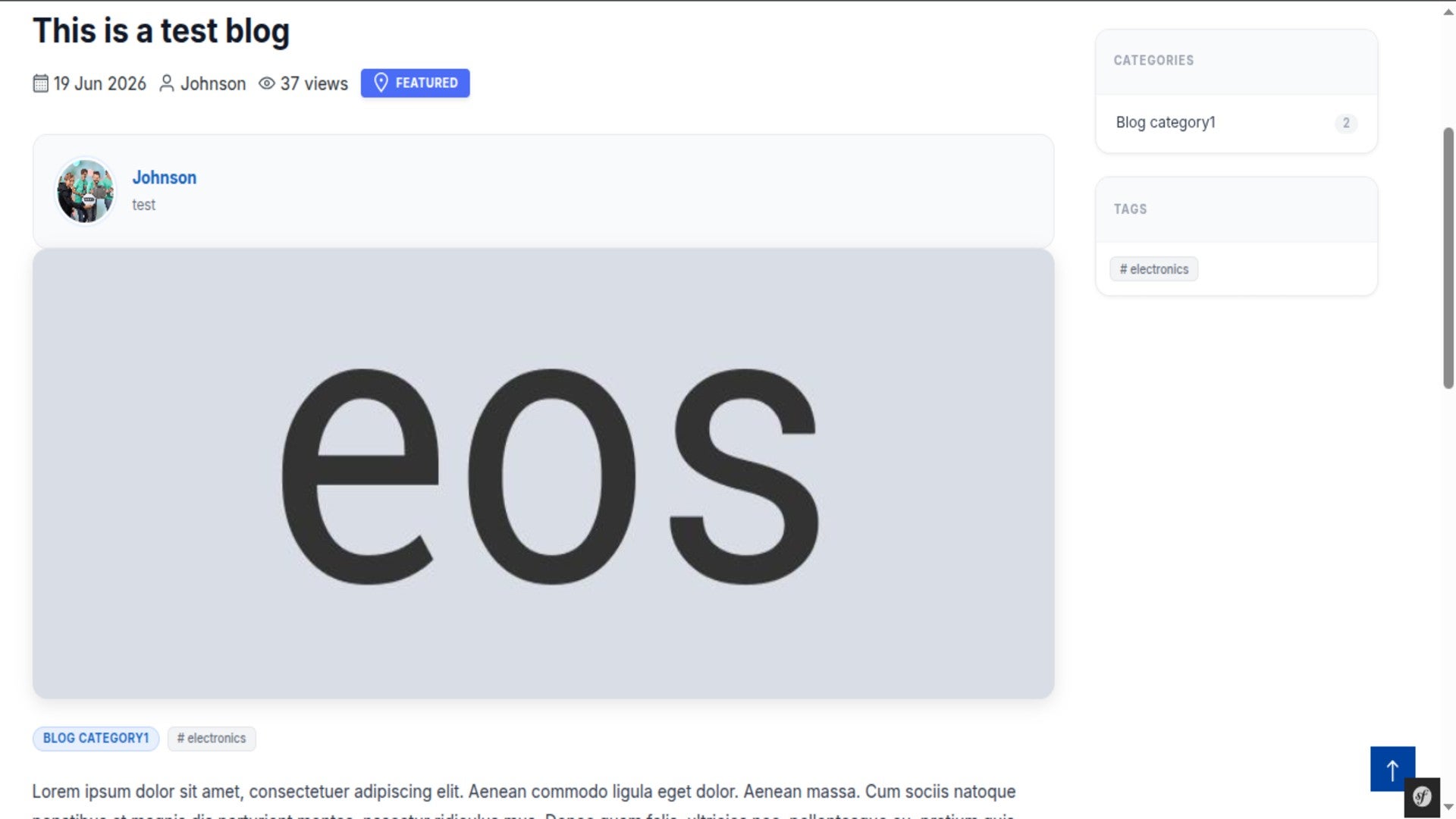Click the blog title heading
This screenshot has width=1456, height=819.
point(162,31)
